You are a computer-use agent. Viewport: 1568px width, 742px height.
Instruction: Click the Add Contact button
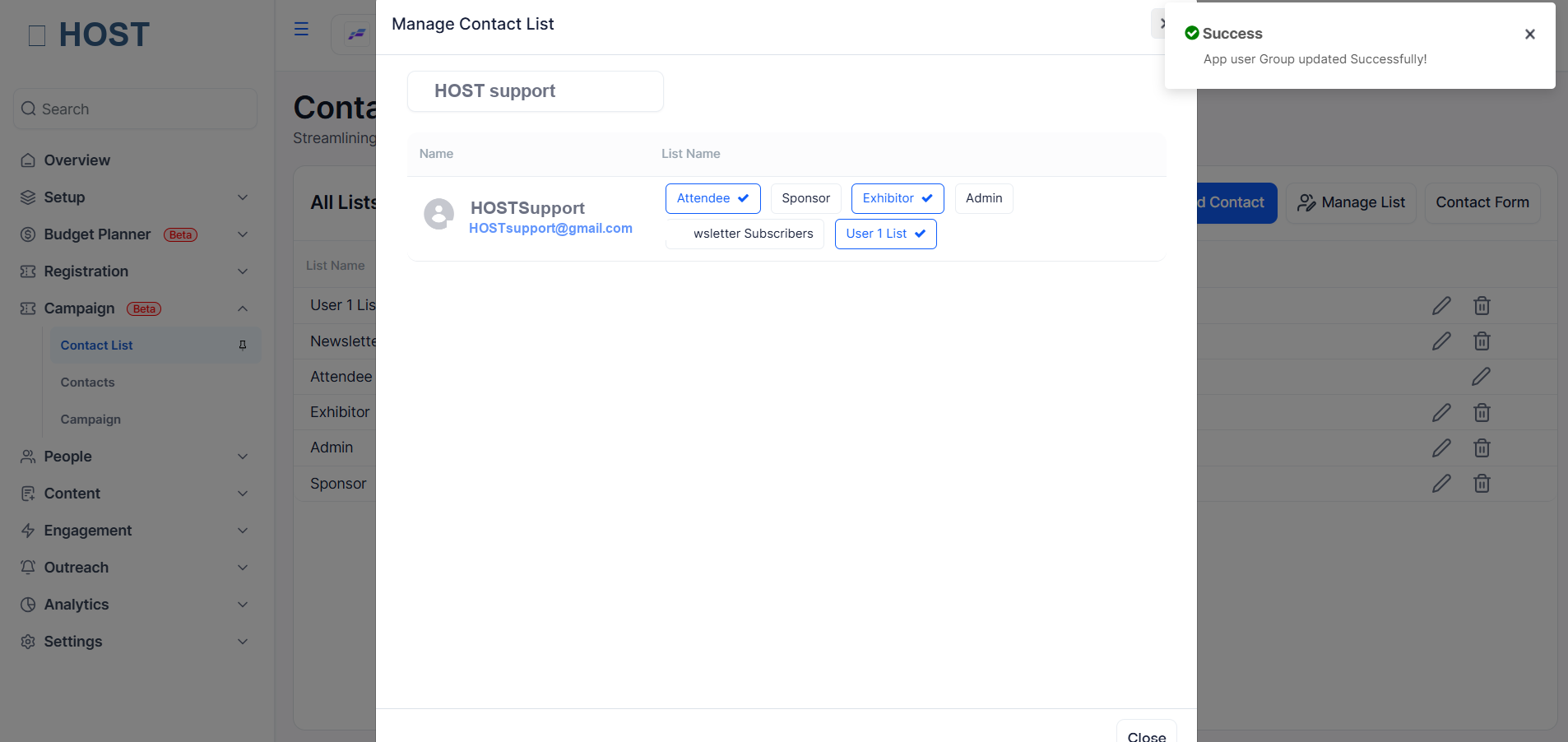click(x=1236, y=203)
